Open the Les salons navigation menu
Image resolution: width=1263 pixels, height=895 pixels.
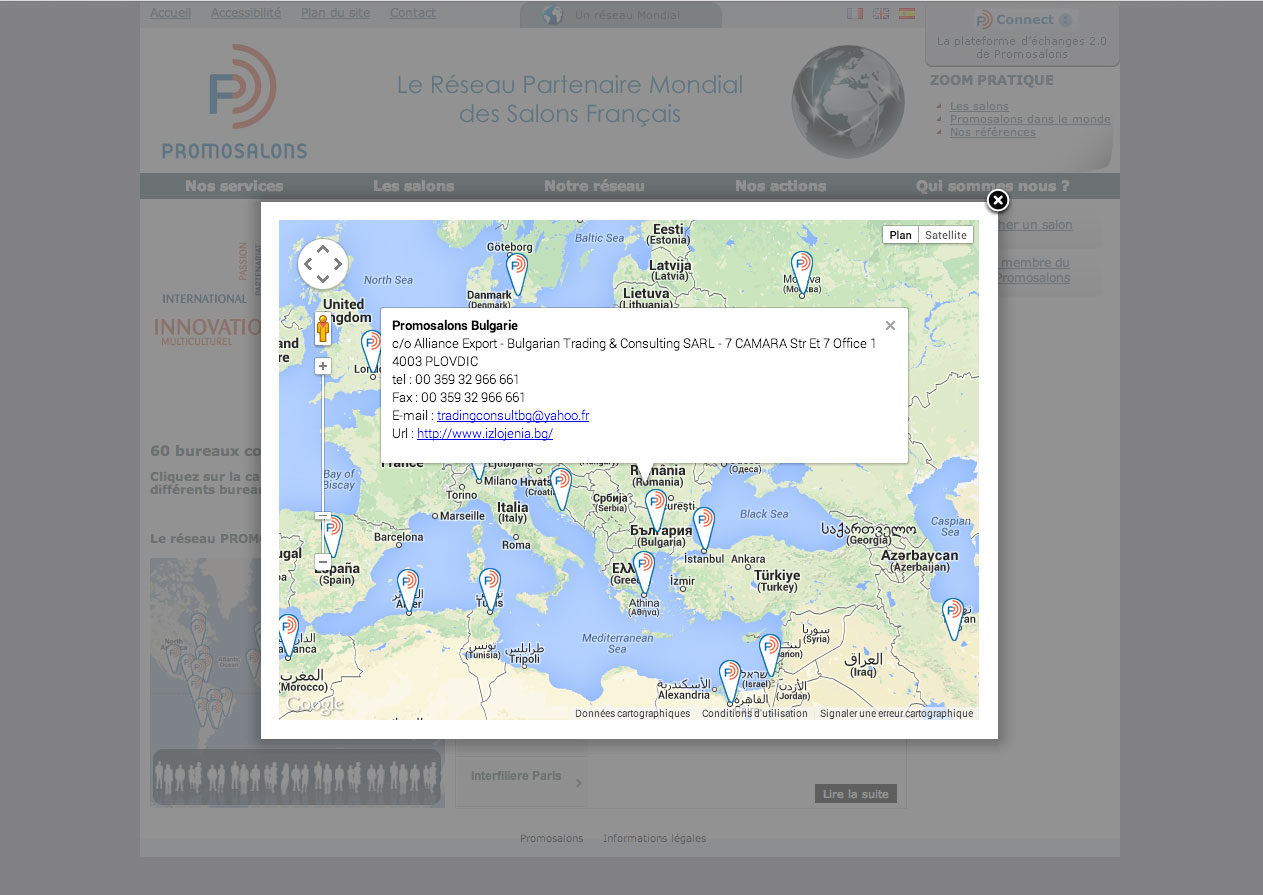click(x=414, y=186)
